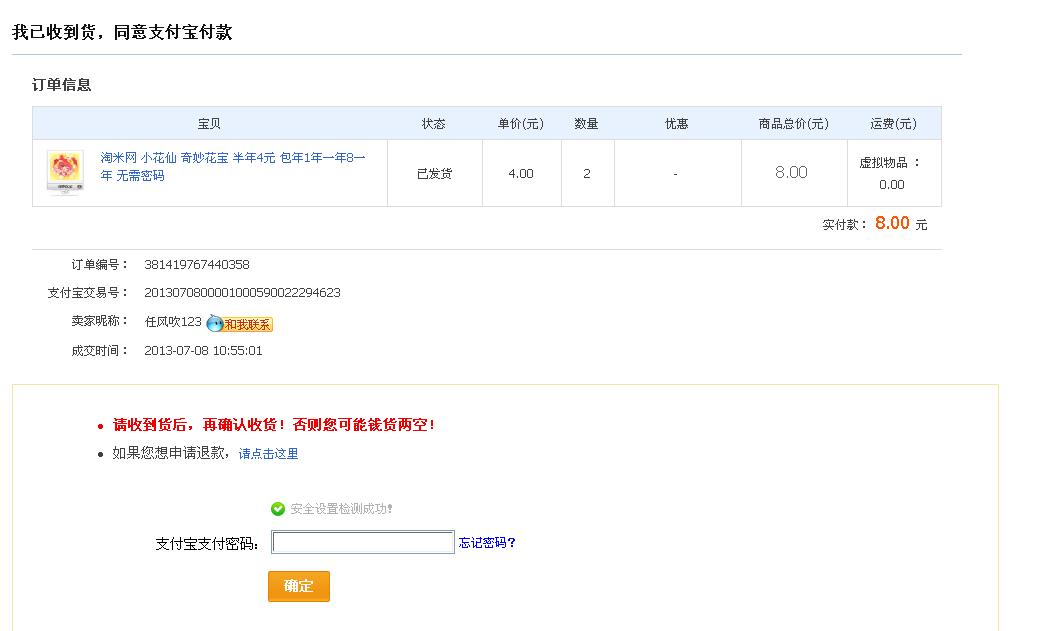Click the 虚拟物品 shipping cell
This screenshot has width=1043, height=631.
coord(893,174)
